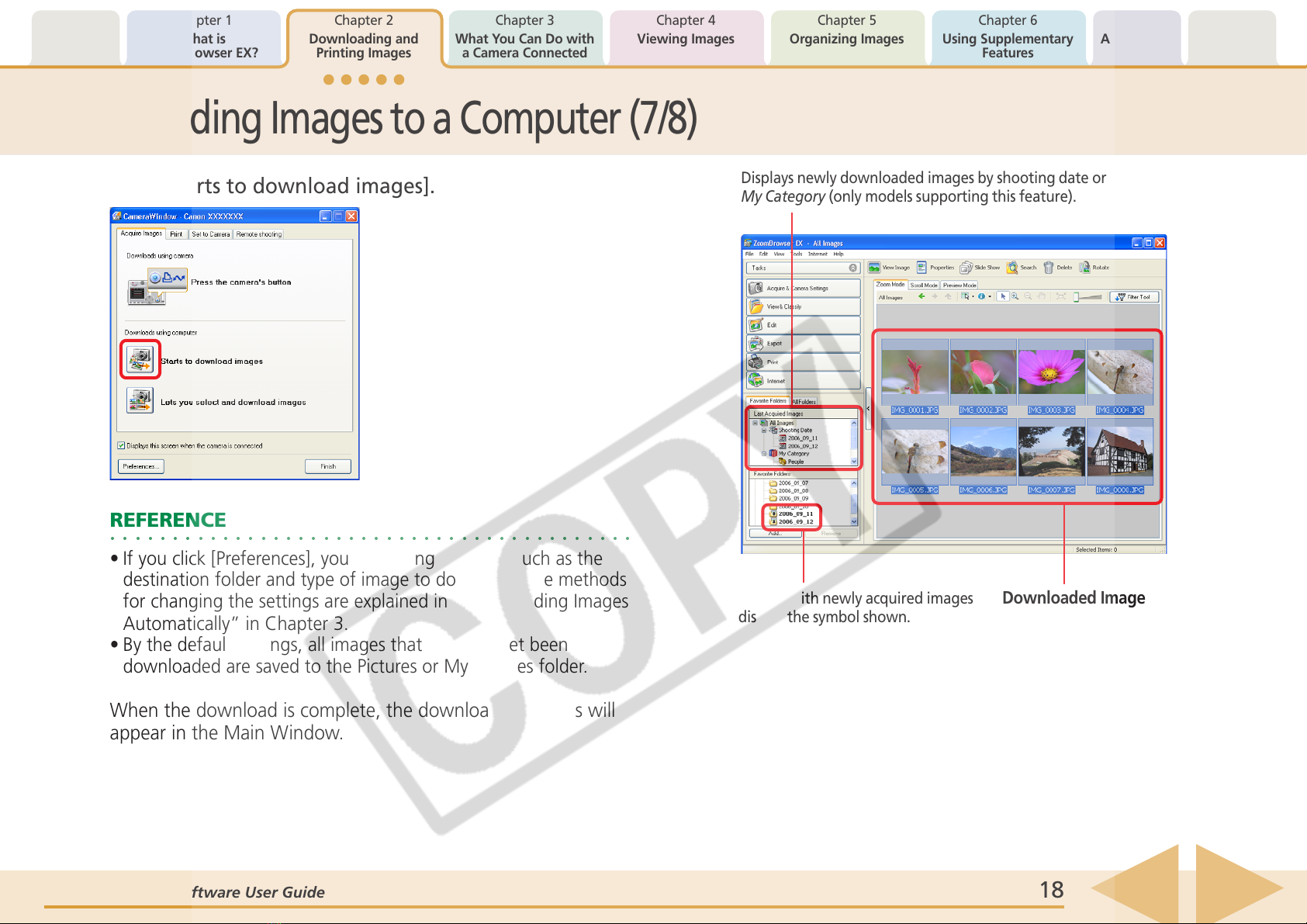This screenshot has height=924, width=1307.
Task: Open Acquire & Camera Settings task
Action: pos(804,288)
